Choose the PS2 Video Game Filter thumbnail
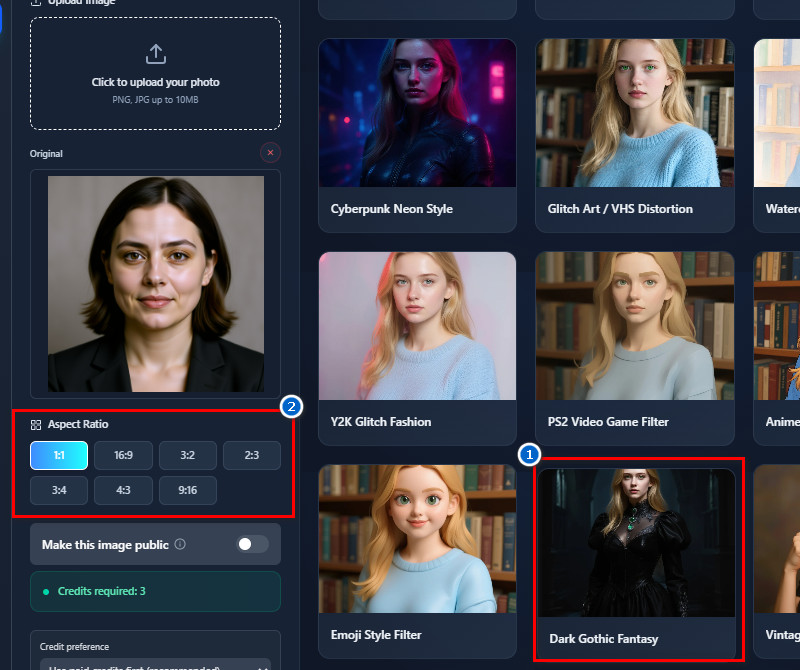Viewport: 800px width, 670px height. (x=635, y=326)
